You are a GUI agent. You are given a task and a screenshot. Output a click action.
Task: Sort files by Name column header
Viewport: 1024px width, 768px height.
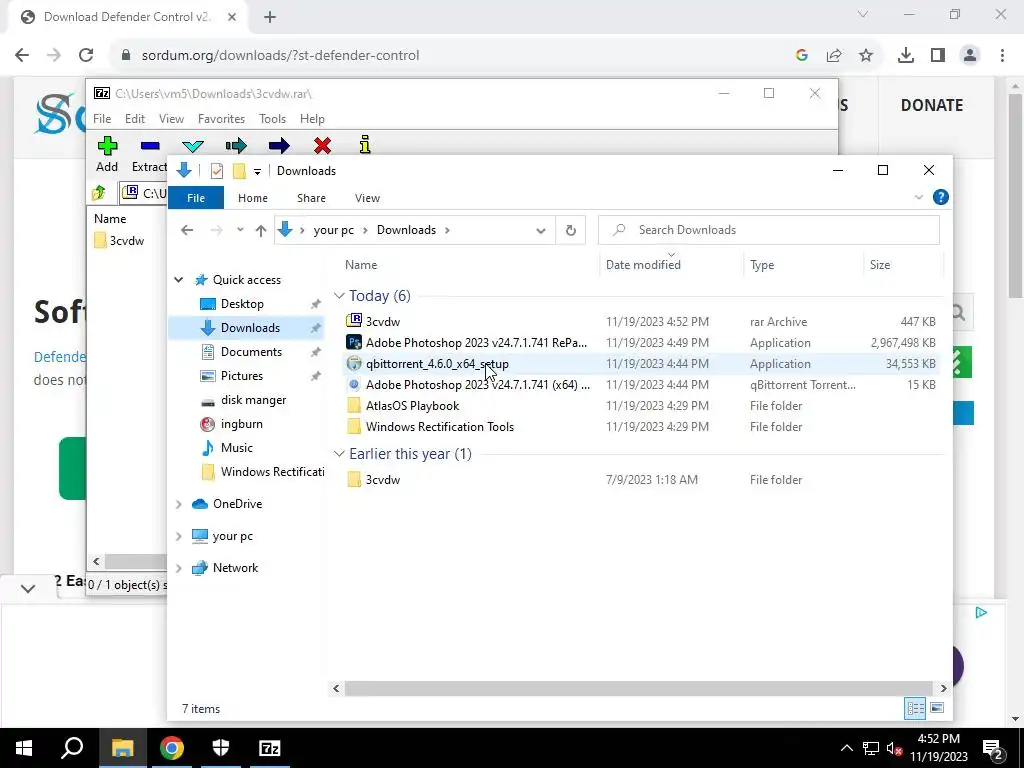click(x=361, y=264)
